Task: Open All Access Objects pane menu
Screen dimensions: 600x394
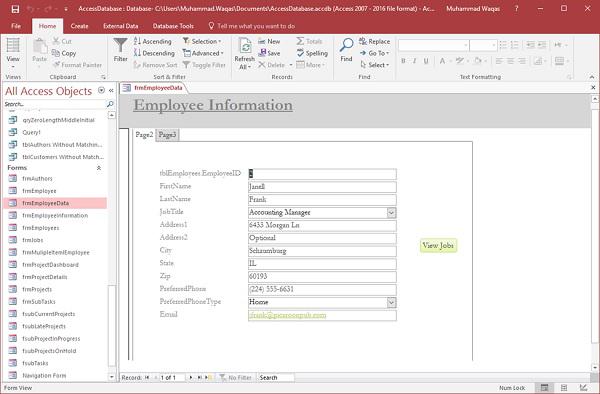Action: point(101,90)
